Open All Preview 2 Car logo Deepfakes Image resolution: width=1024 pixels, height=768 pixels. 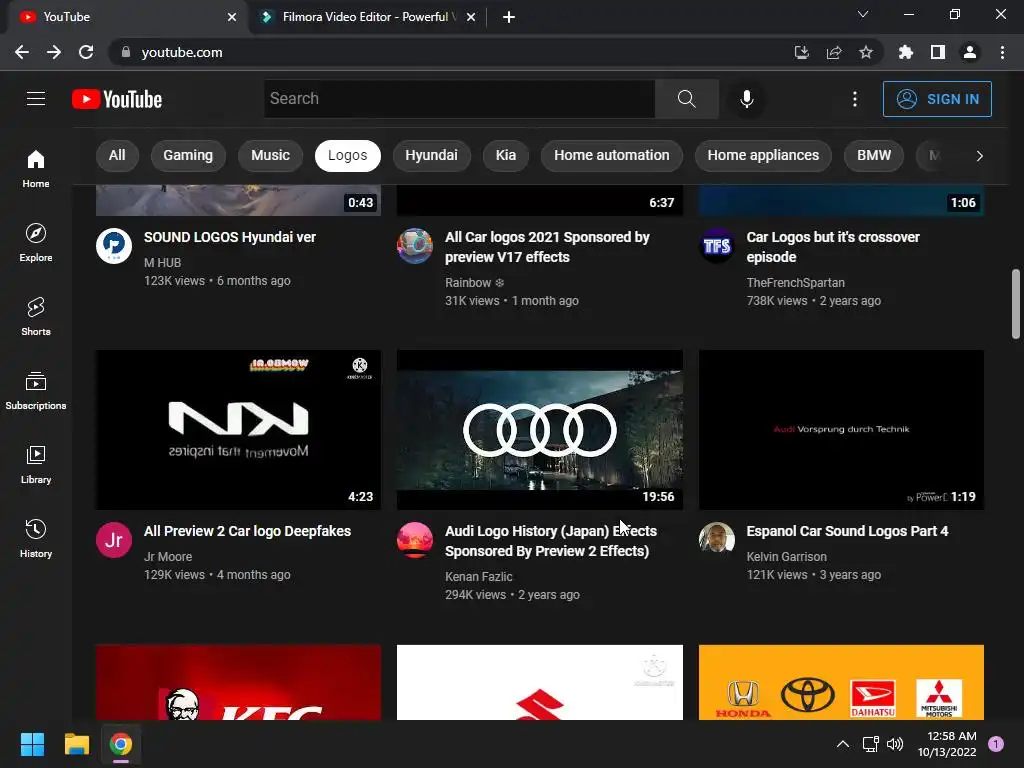coord(248,531)
